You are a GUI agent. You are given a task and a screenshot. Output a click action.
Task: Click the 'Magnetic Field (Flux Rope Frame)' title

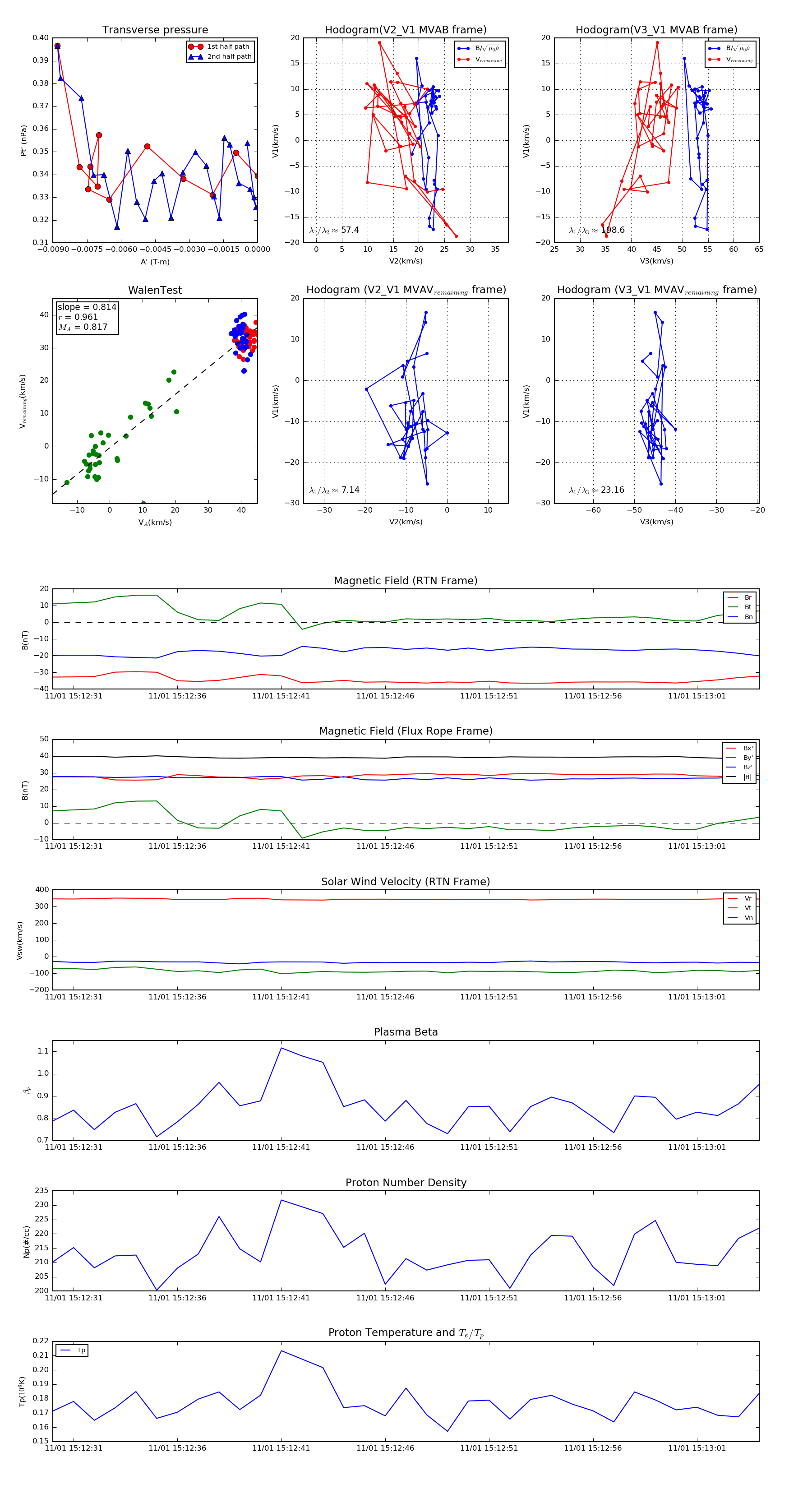[x=406, y=731]
